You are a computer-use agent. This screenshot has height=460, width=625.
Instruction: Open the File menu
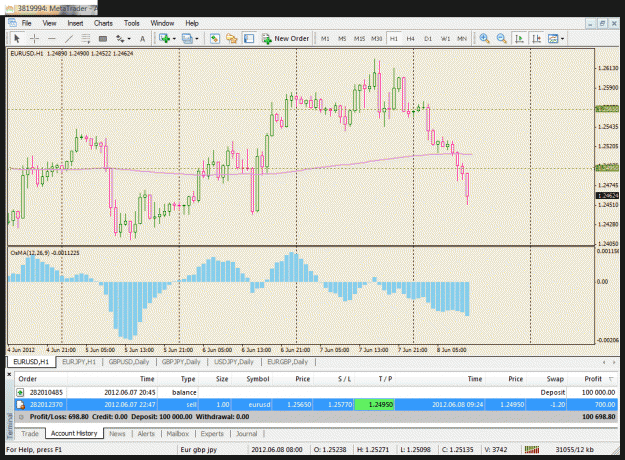[x=26, y=23]
